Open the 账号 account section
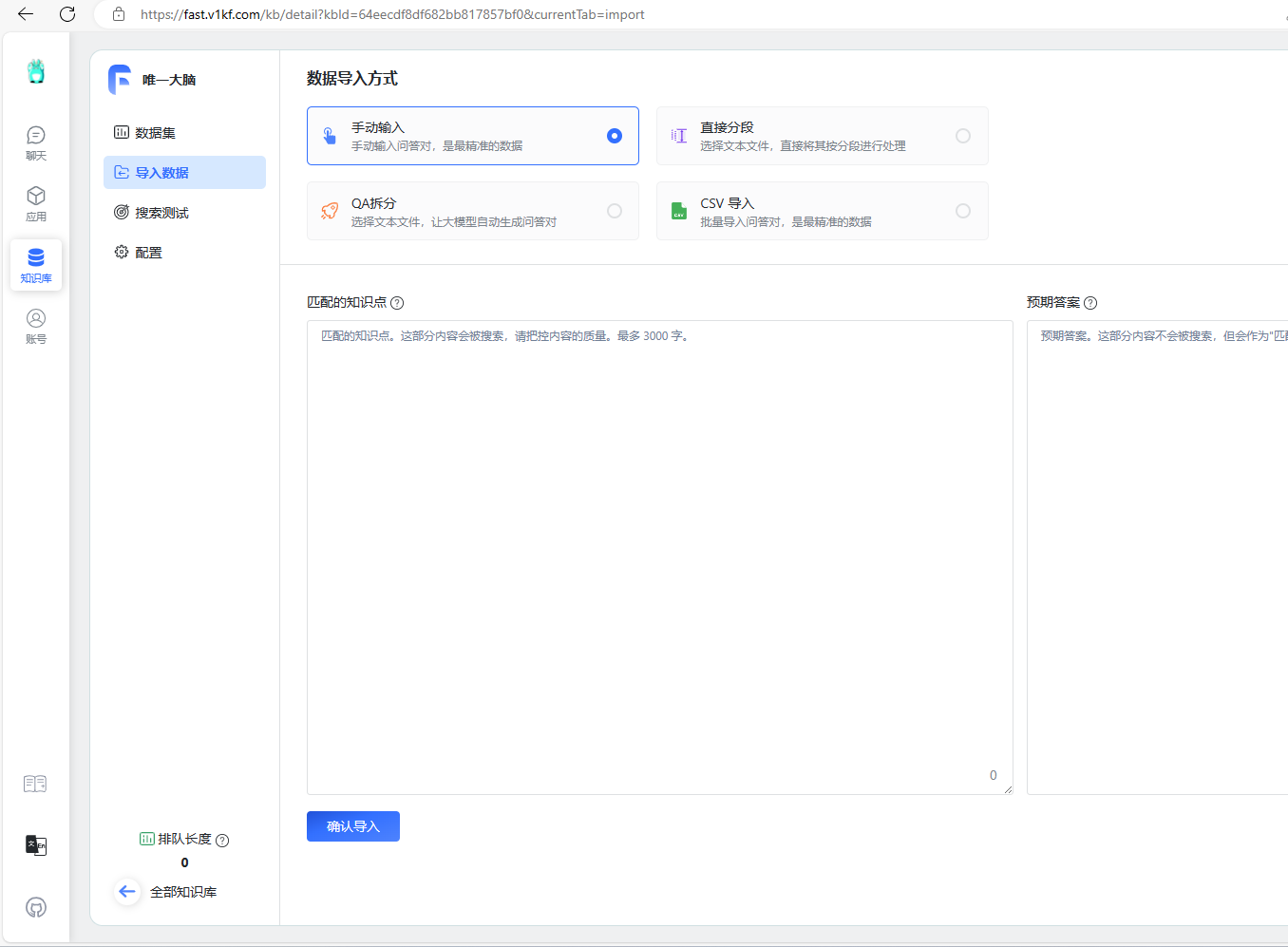This screenshot has height=947, width=1288. click(x=36, y=327)
